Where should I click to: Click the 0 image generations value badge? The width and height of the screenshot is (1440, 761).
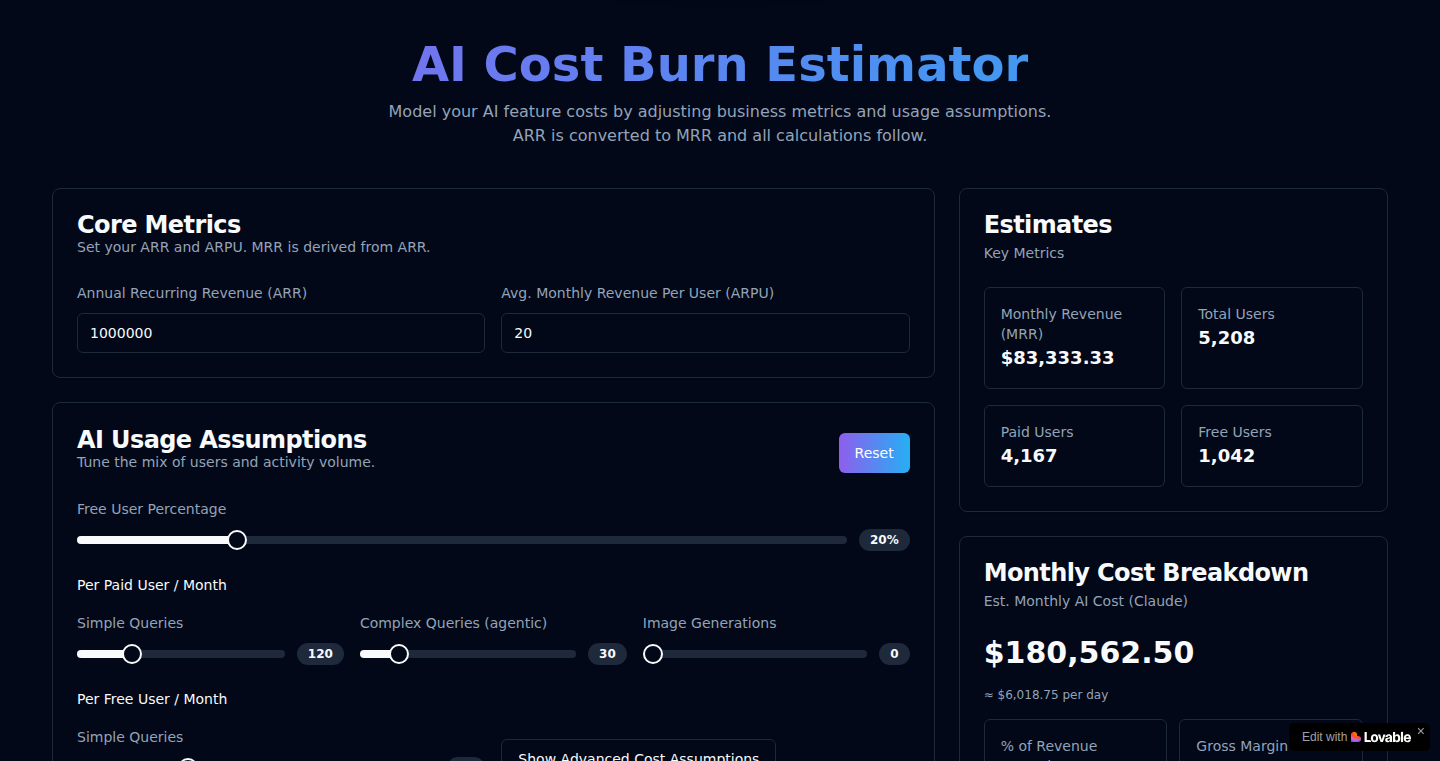click(x=894, y=654)
